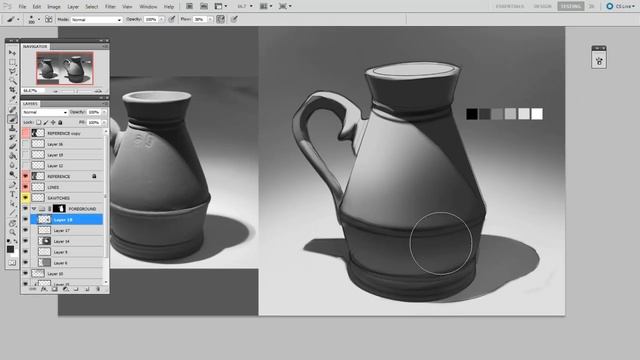640x360 pixels.
Task: Open the Tool Preset picker arrow
Action: (x=18, y=19)
